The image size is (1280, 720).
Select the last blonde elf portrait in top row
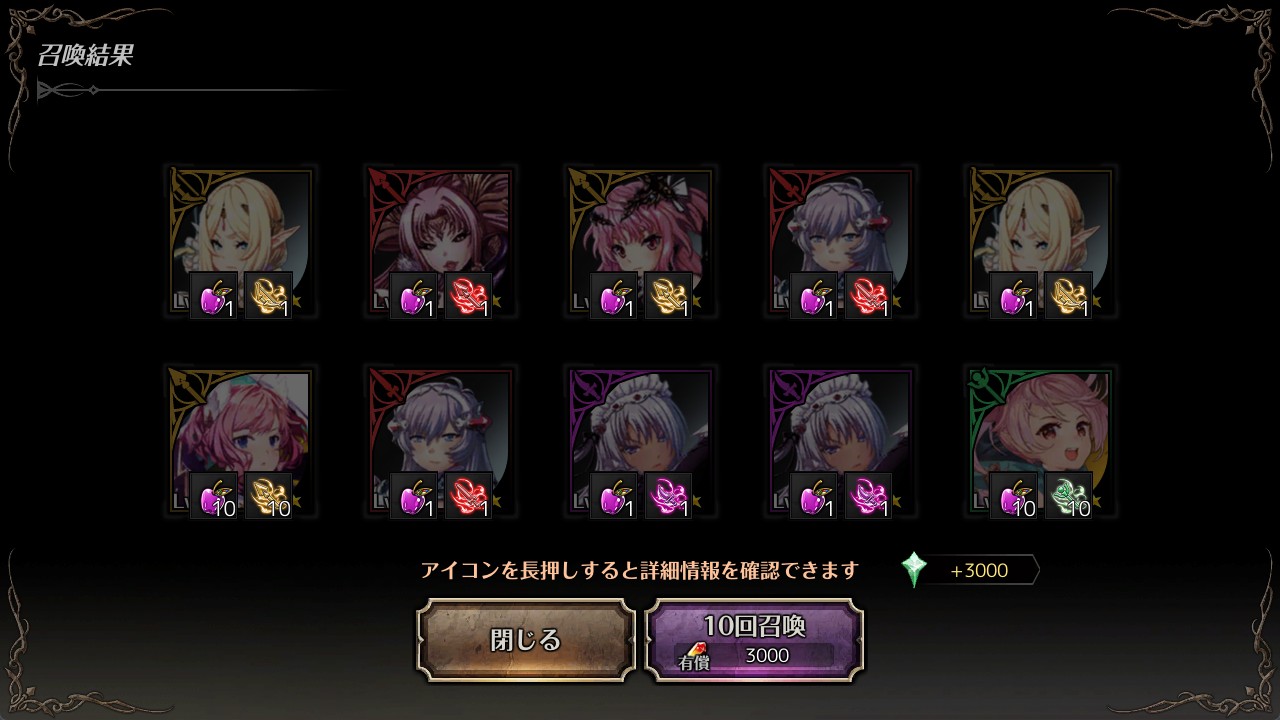1040,241
